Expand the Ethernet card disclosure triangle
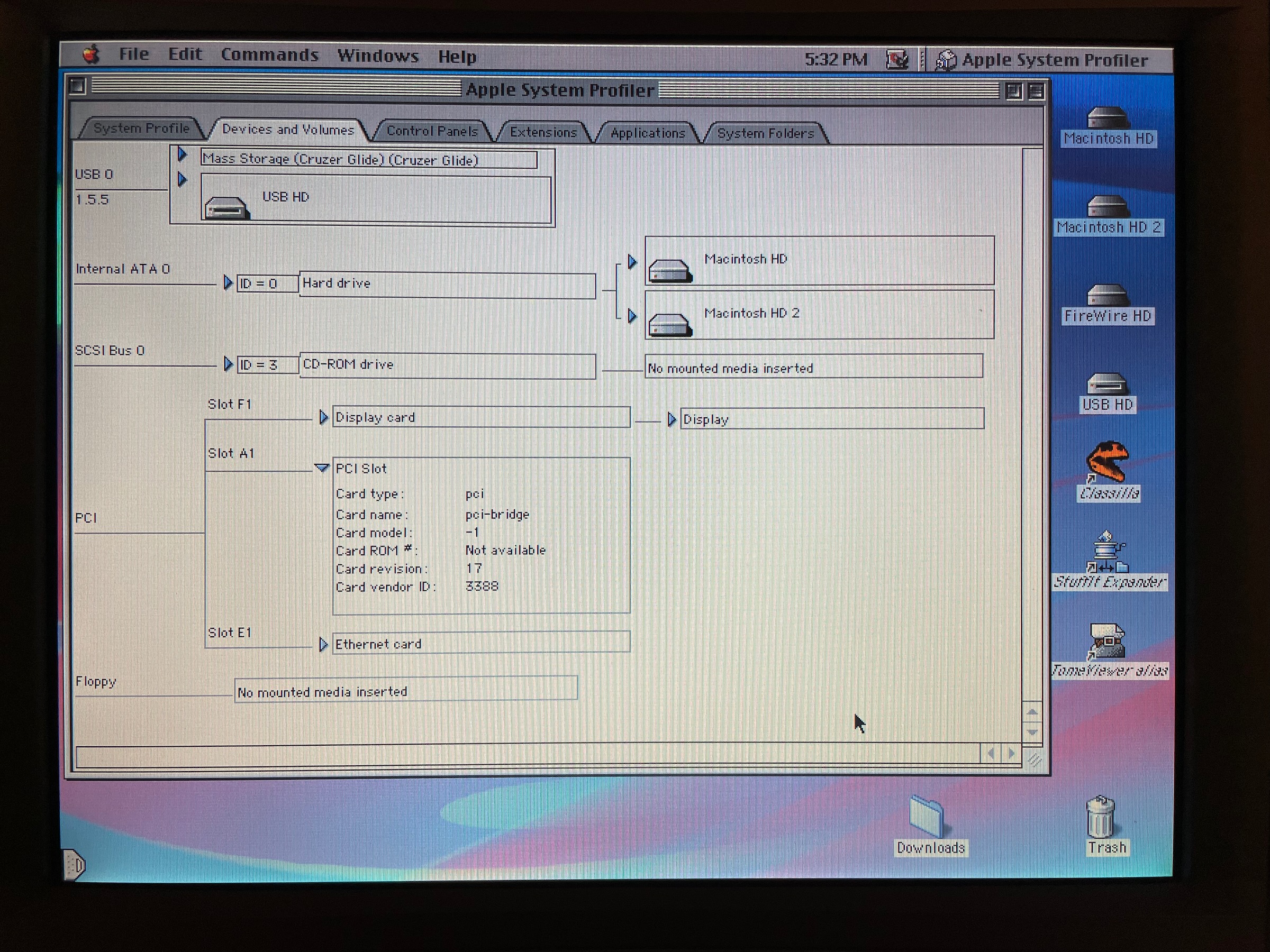The width and height of the screenshot is (1270, 952). (323, 644)
